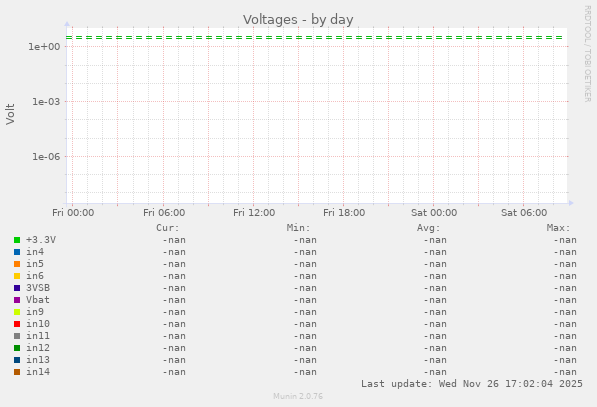
Task: Click the 1e-06 y-axis tick label
Action: point(46,156)
